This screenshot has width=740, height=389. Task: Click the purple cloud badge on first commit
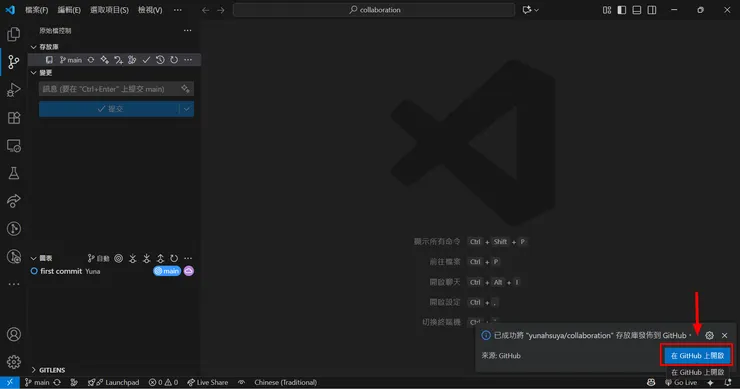pyautogui.click(x=189, y=271)
